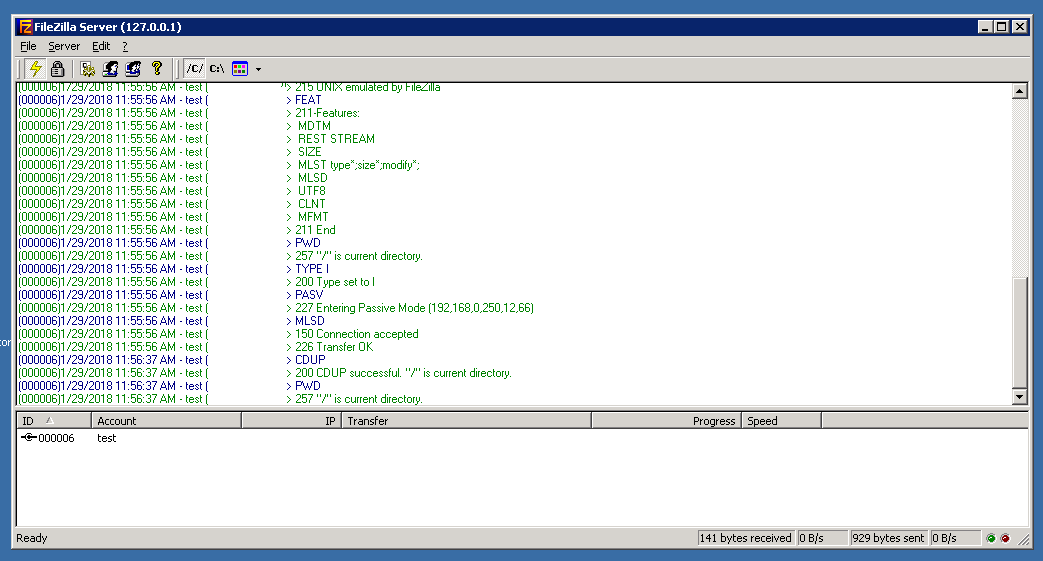Click log line REST STREAM

click(336, 139)
